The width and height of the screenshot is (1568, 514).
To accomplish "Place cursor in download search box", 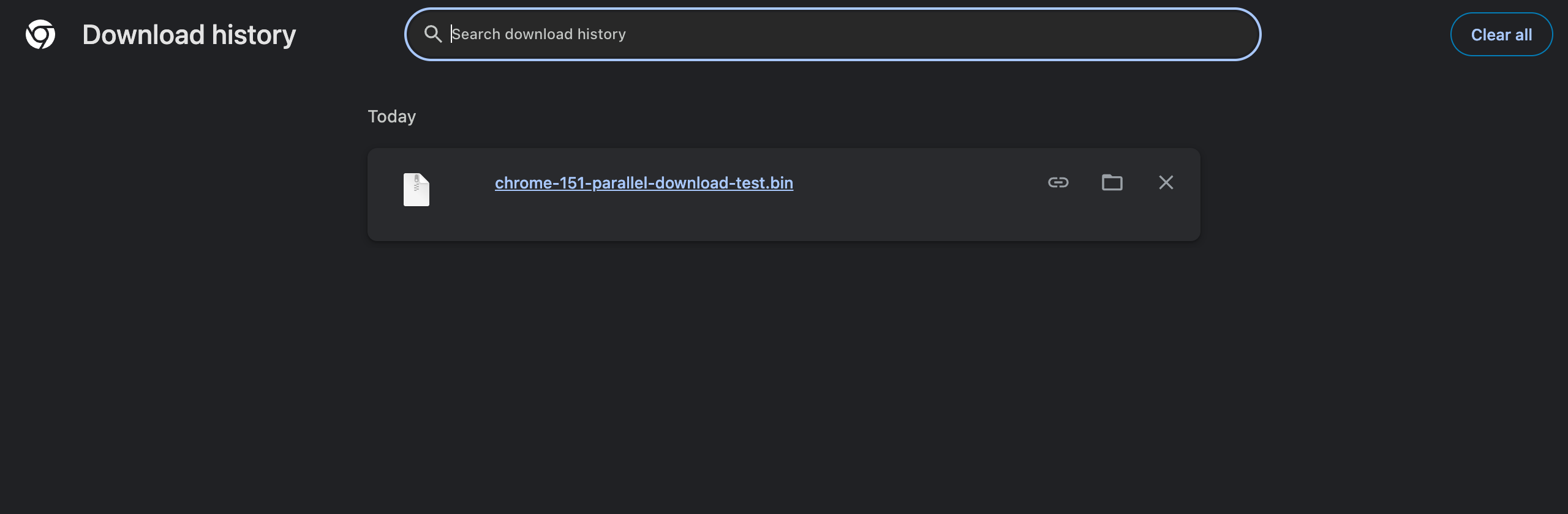I will pos(833,34).
